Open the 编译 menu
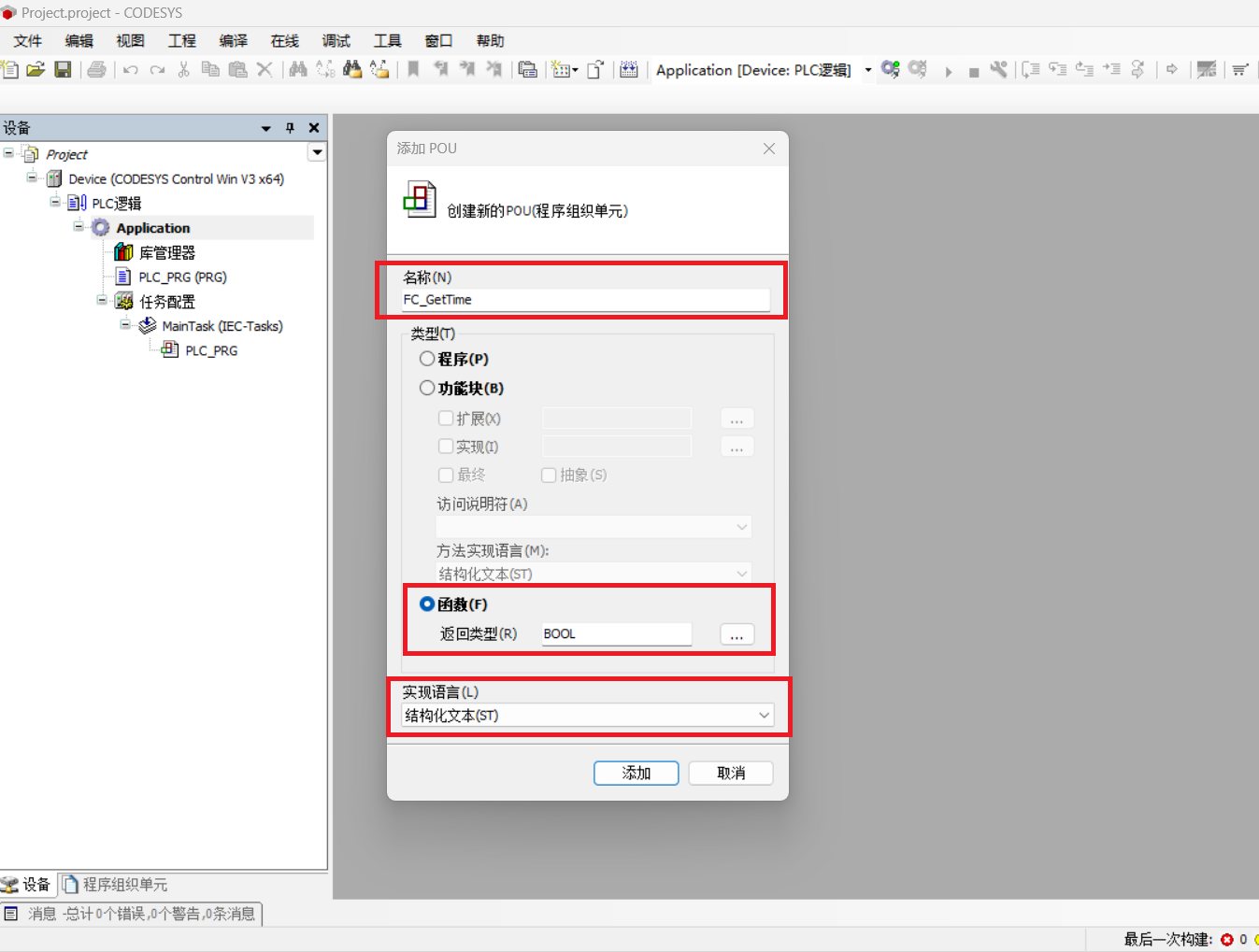The width and height of the screenshot is (1259, 952). (234, 40)
